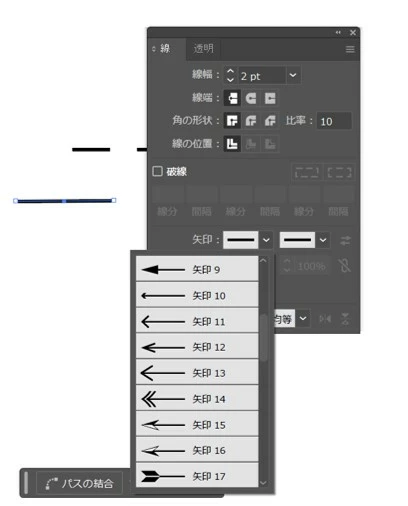Screen dimensions: 408x506
Task: Select 矢印 14 from the arrow list
Action: (197, 399)
